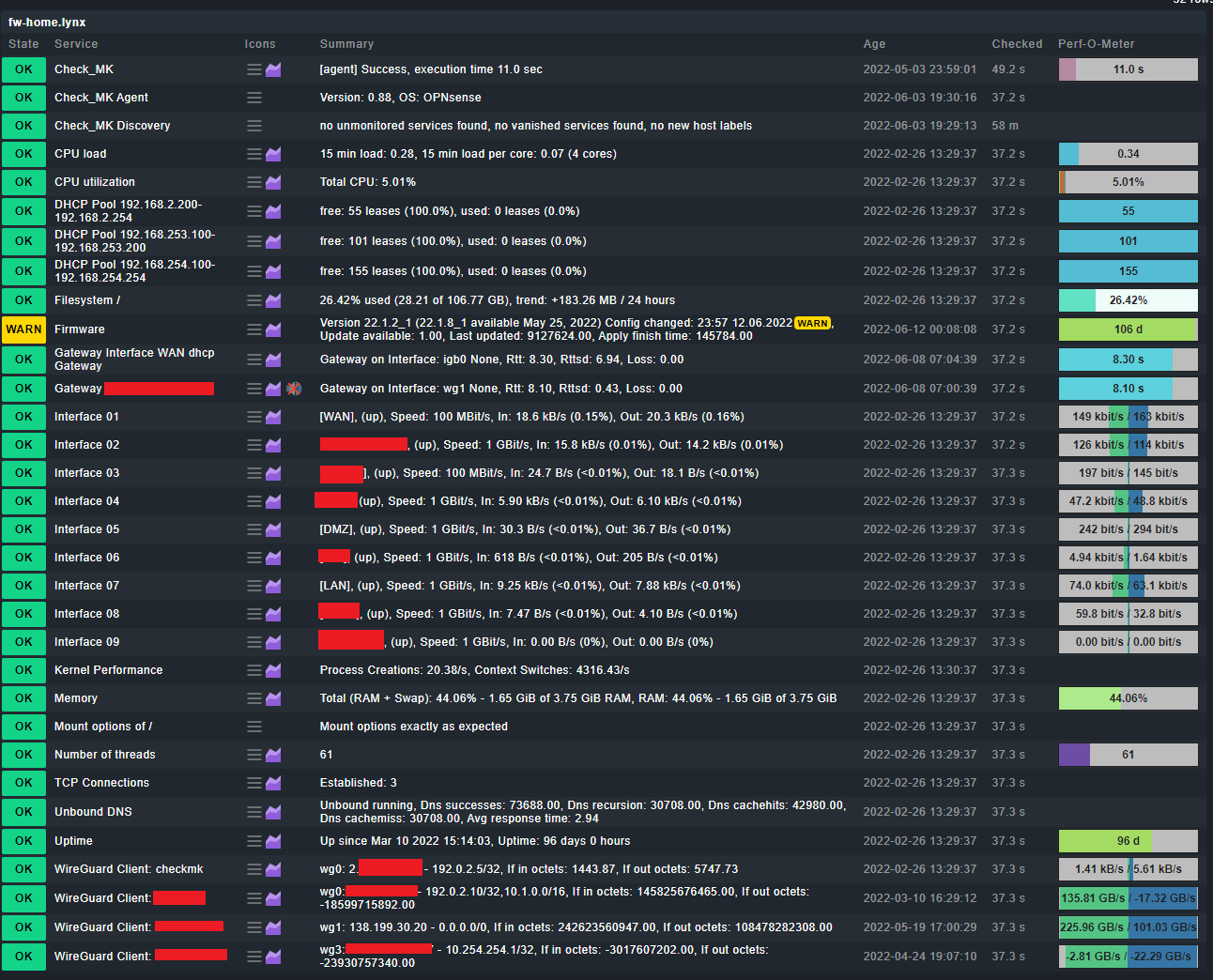1213x980 pixels.
Task: Open the fw-home.lynx host link
Action: (x=47, y=23)
